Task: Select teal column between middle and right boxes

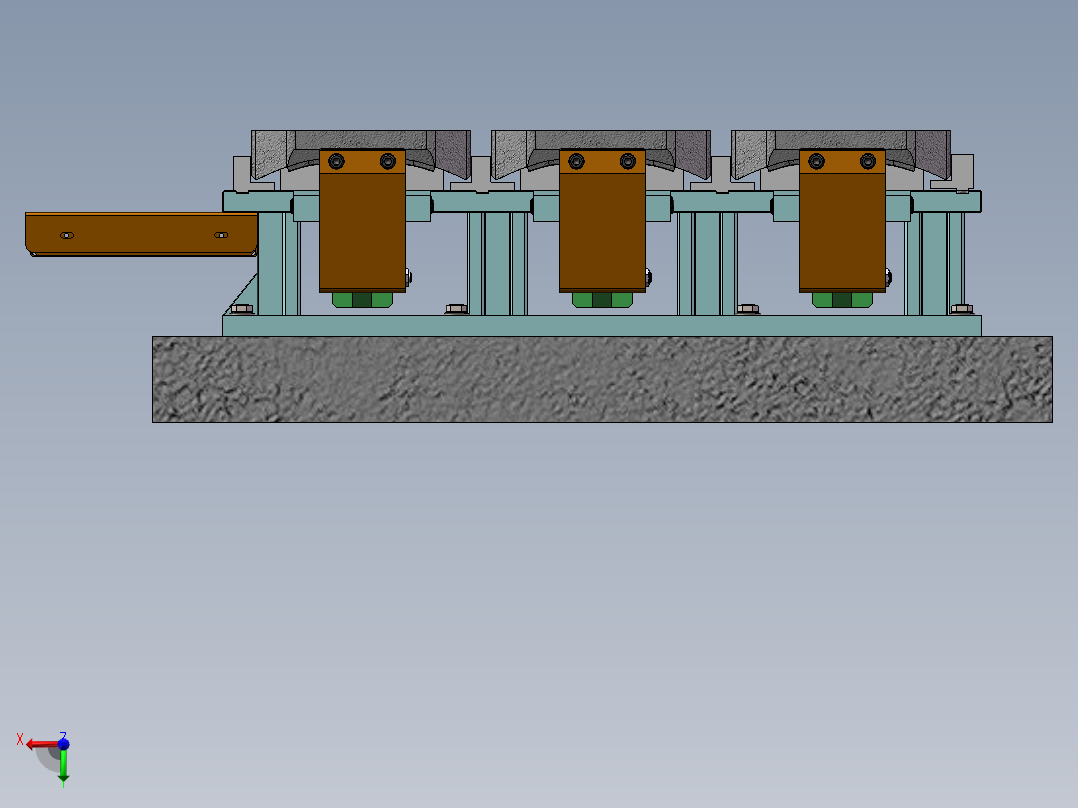Action: [x=707, y=264]
